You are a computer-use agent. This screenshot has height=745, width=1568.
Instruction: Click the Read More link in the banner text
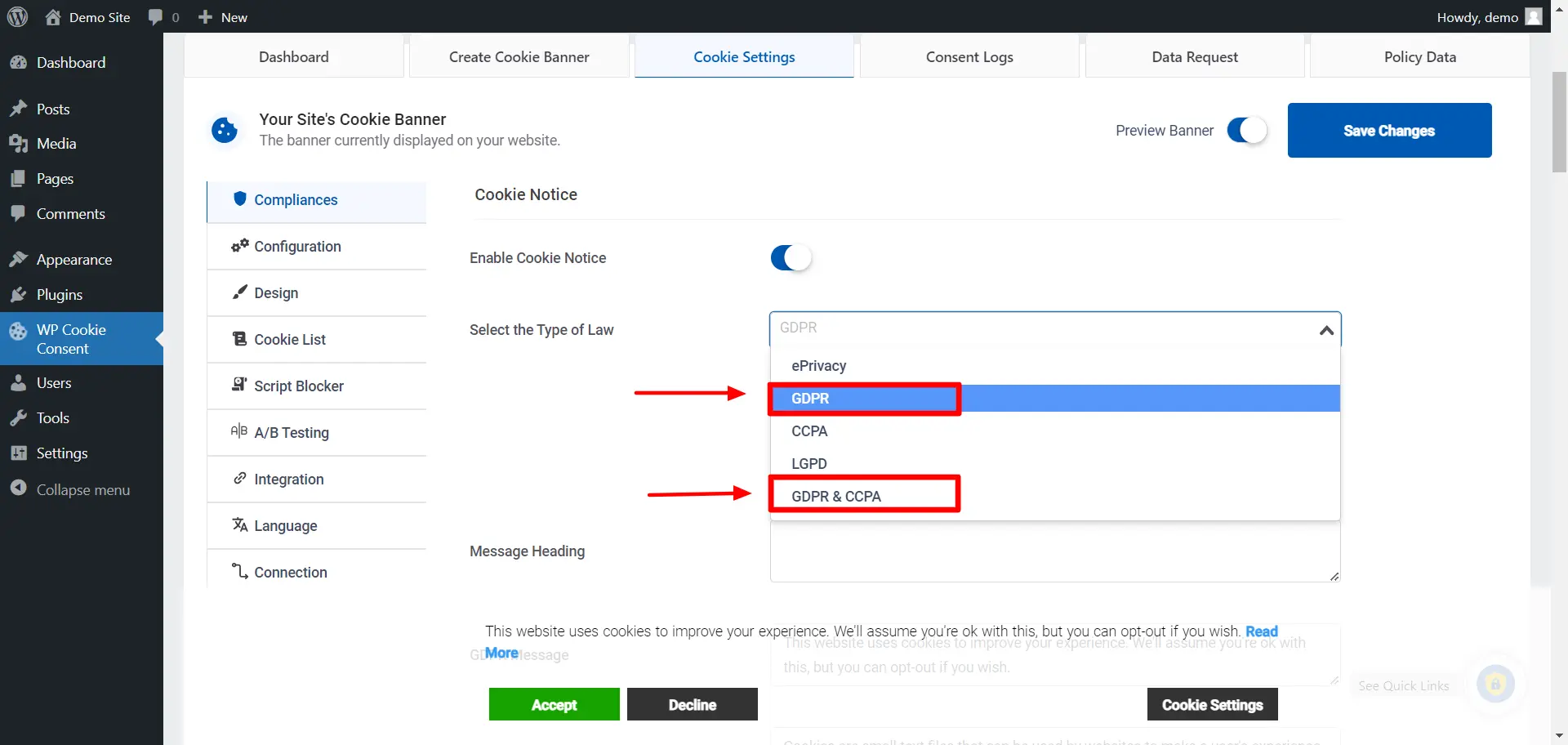[x=1263, y=631]
